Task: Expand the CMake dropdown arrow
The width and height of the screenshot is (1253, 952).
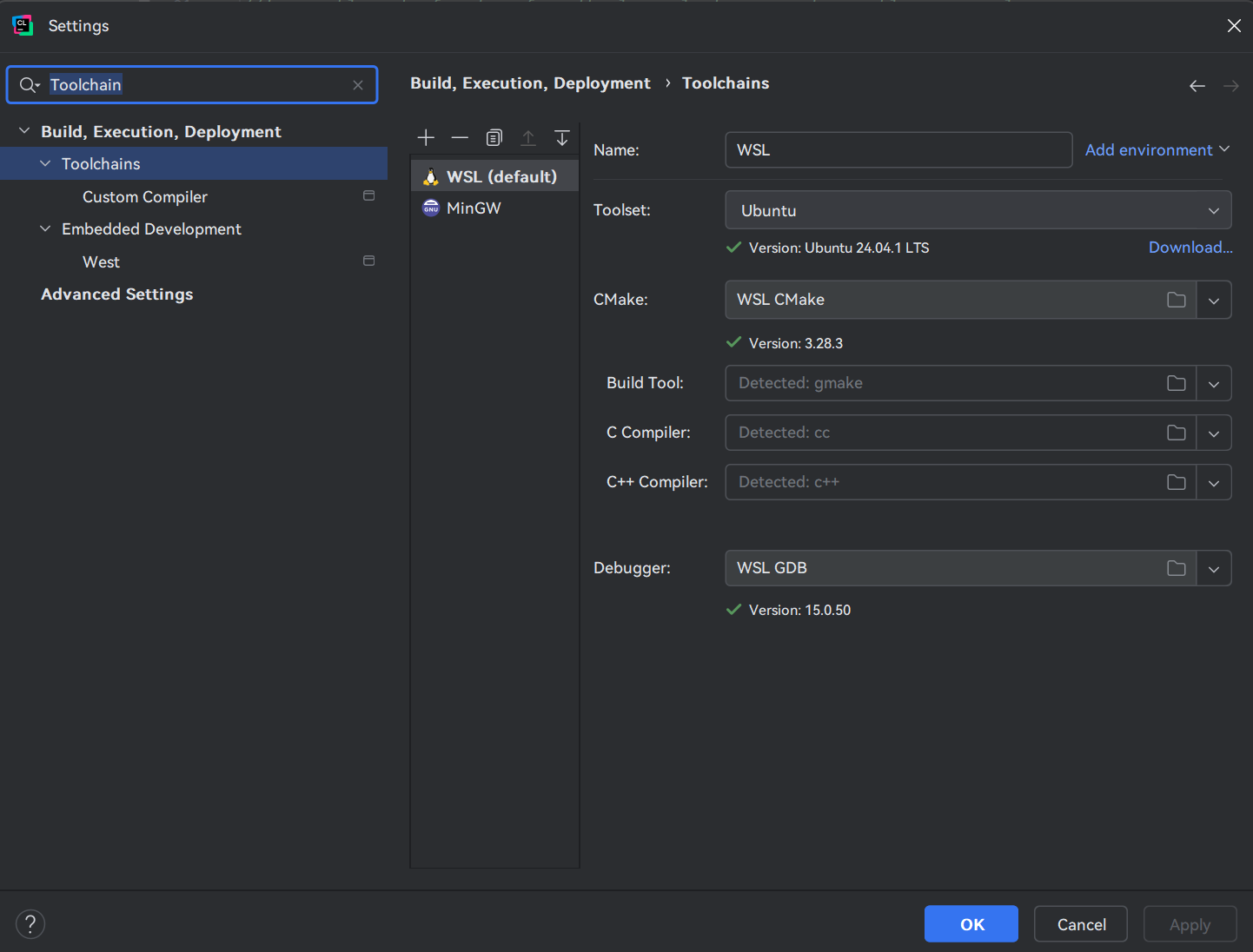Action: click(1214, 301)
